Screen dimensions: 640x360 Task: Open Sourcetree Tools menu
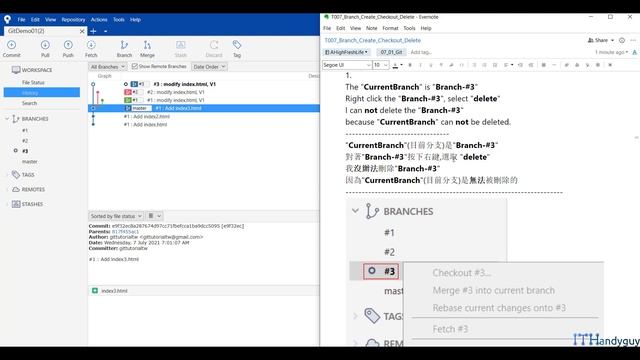(119, 20)
